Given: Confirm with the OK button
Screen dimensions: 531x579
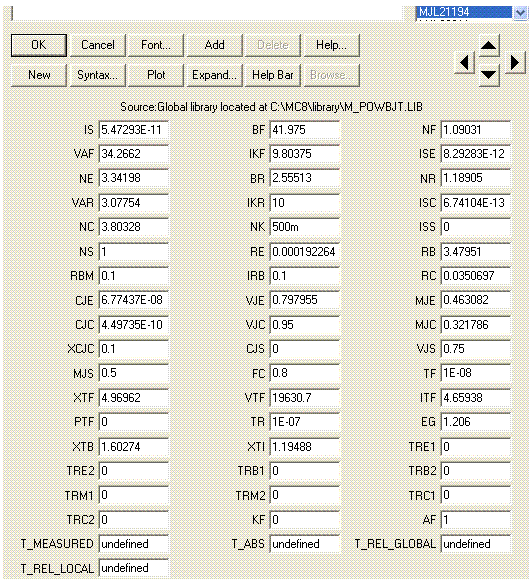Looking at the screenshot, I should coord(39,45).
